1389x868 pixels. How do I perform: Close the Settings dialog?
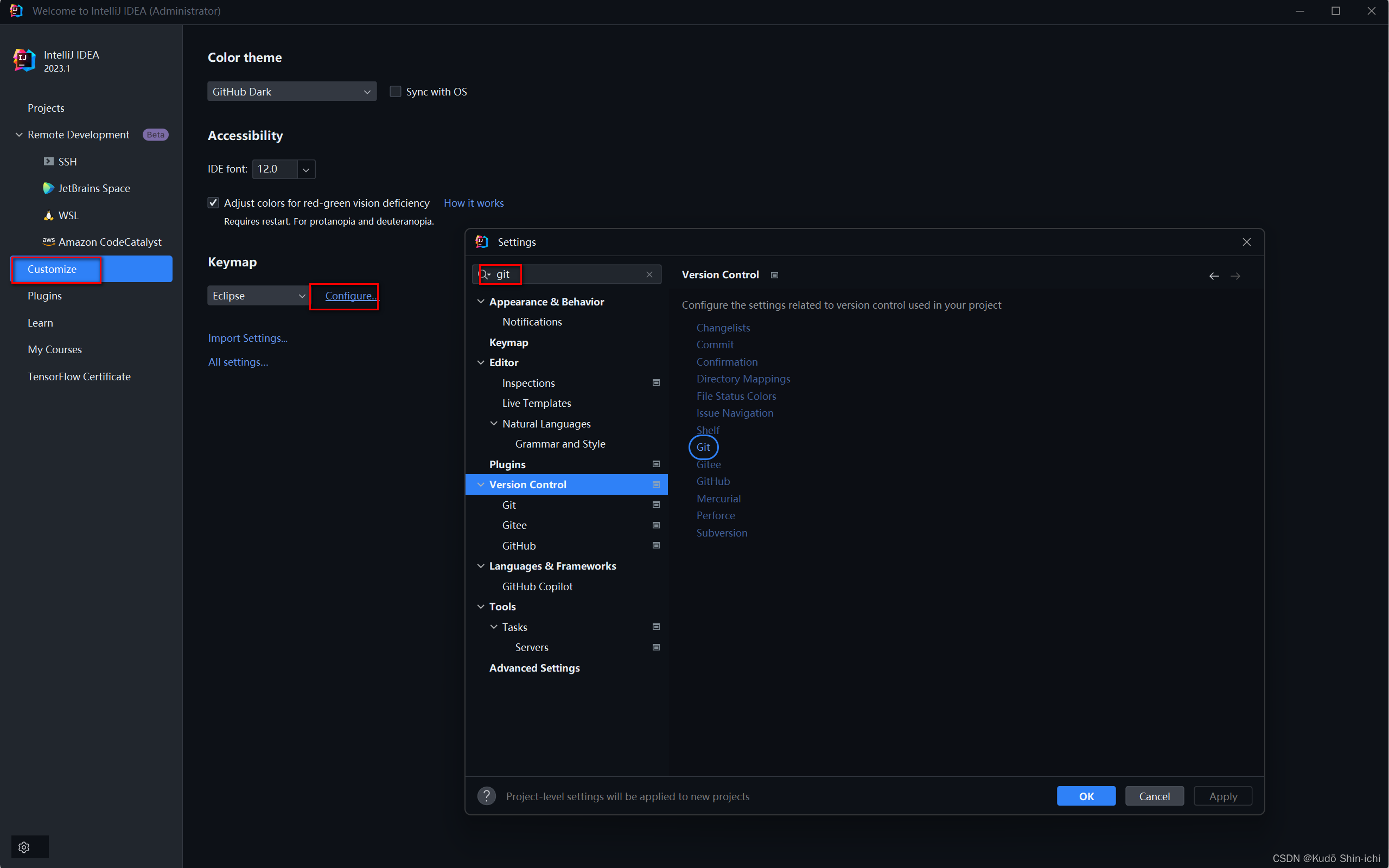[x=1247, y=242]
